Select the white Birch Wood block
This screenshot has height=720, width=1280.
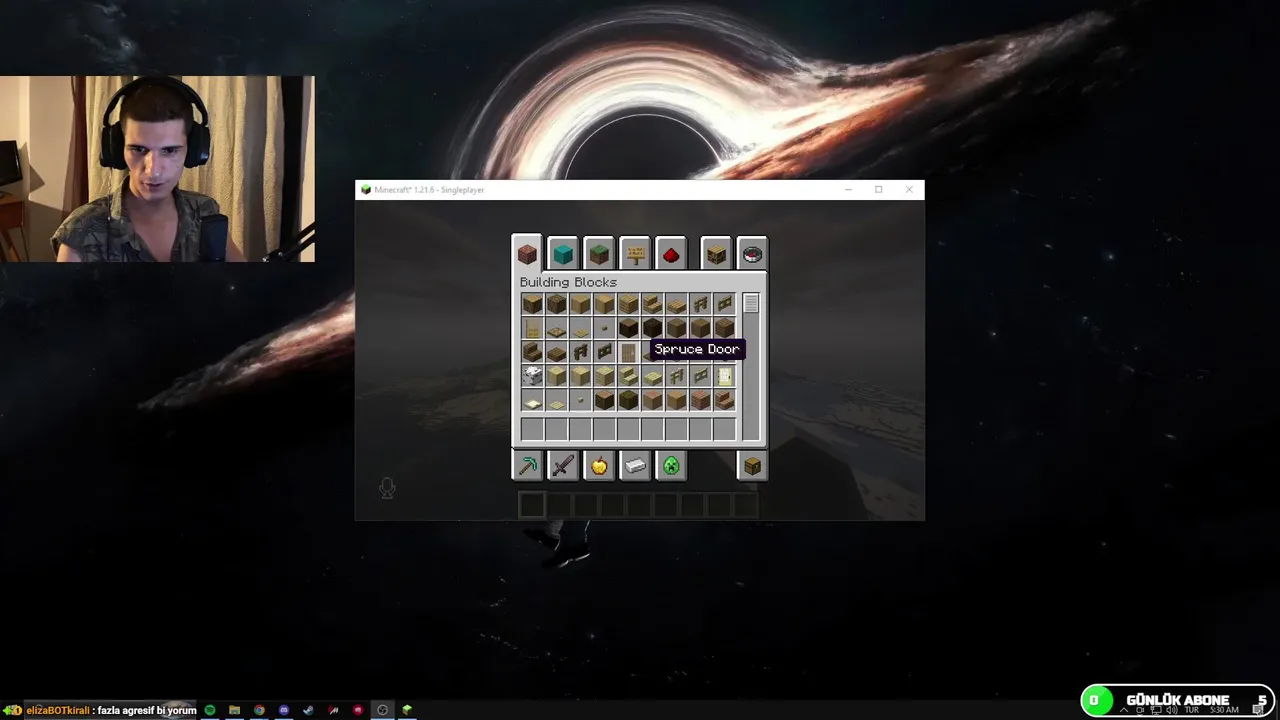[532, 376]
